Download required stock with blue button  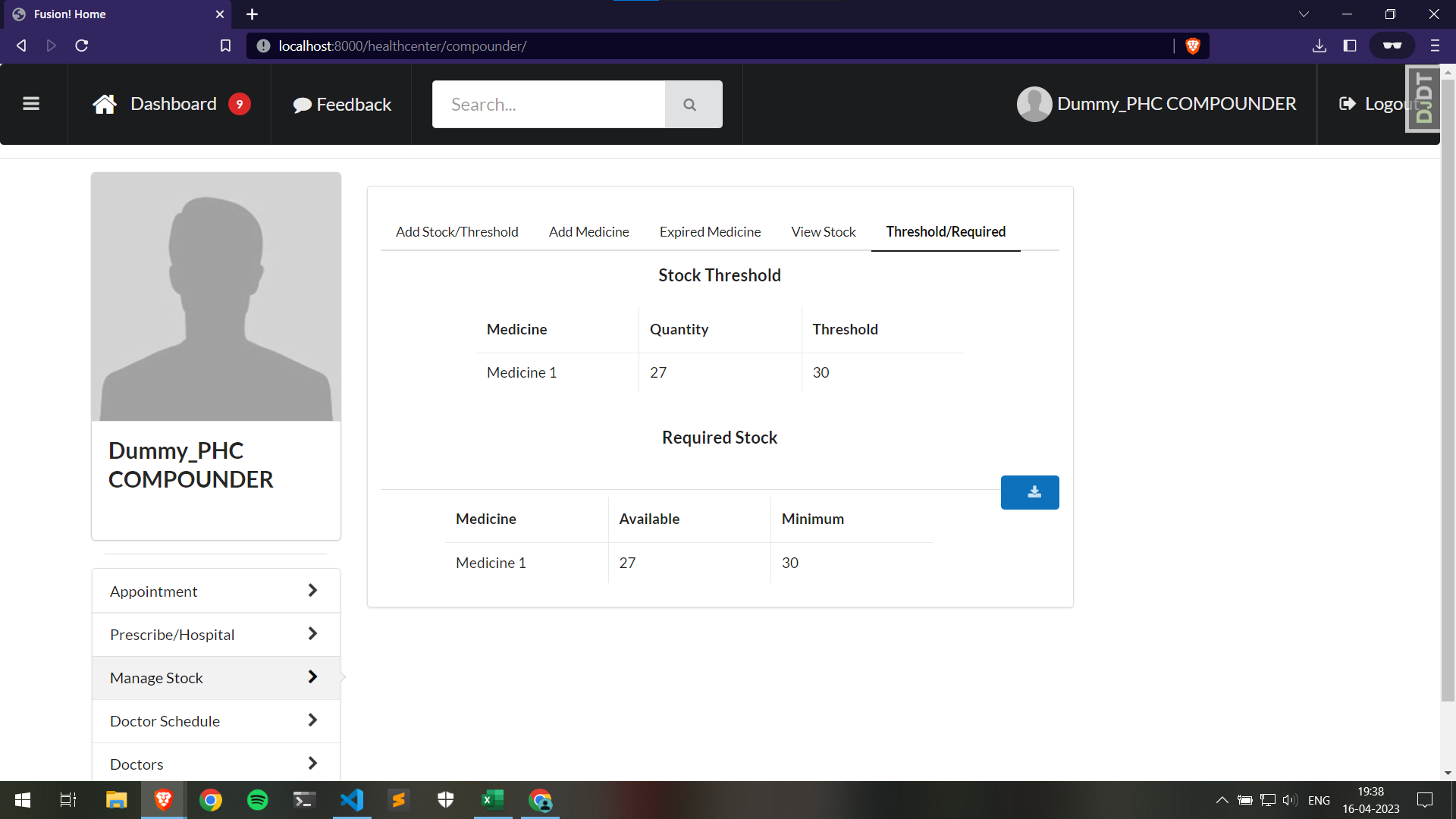point(1029,492)
